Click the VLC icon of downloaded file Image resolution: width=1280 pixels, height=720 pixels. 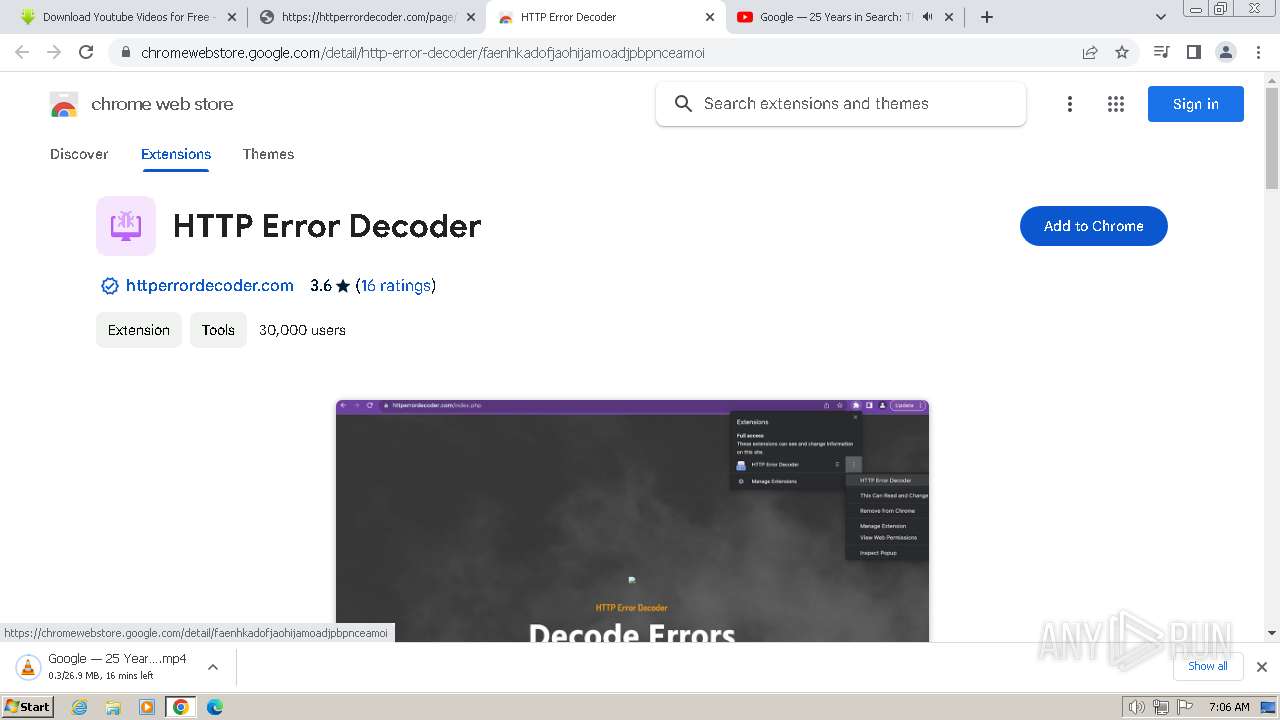tap(29, 667)
